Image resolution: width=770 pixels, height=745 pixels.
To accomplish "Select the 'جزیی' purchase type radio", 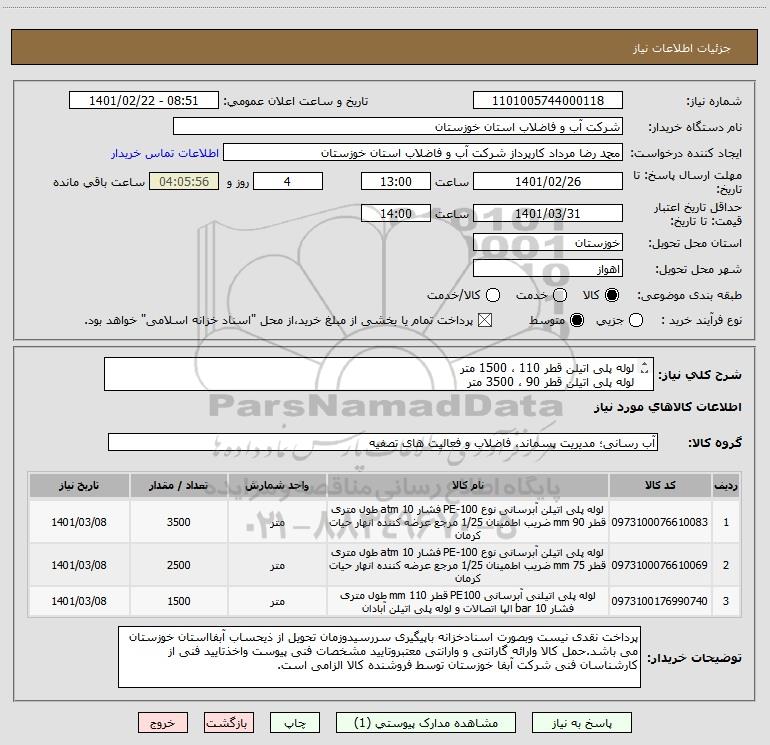I will pyautogui.click(x=635, y=320).
